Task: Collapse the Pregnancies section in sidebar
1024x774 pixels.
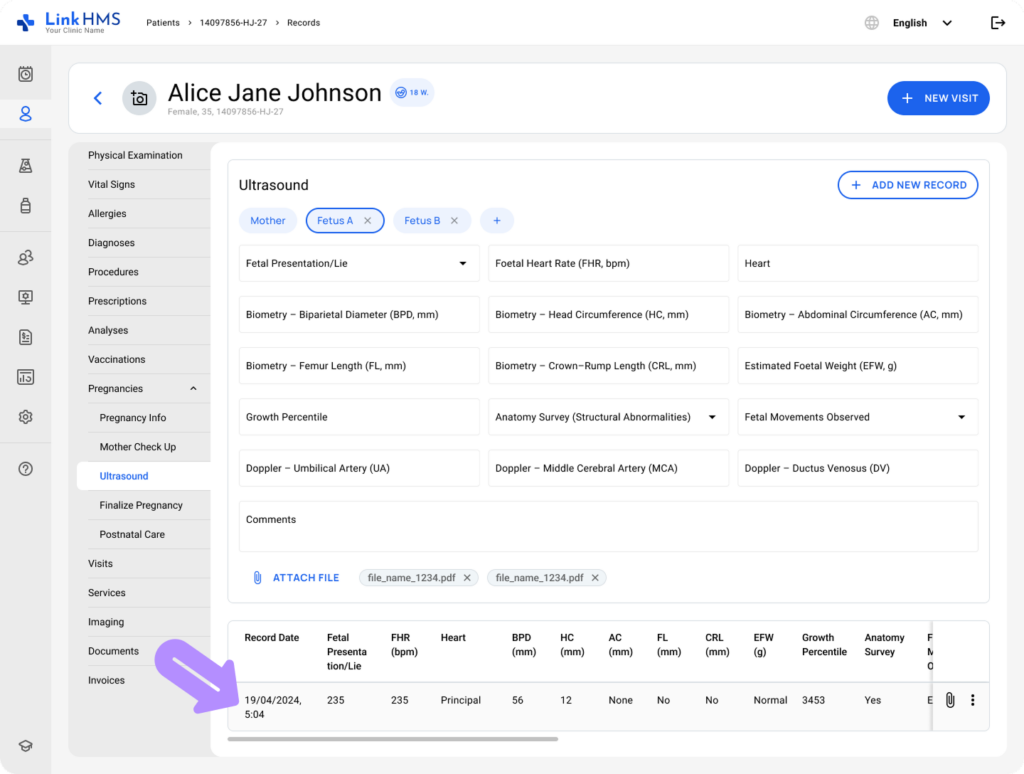Action: (x=193, y=389)
